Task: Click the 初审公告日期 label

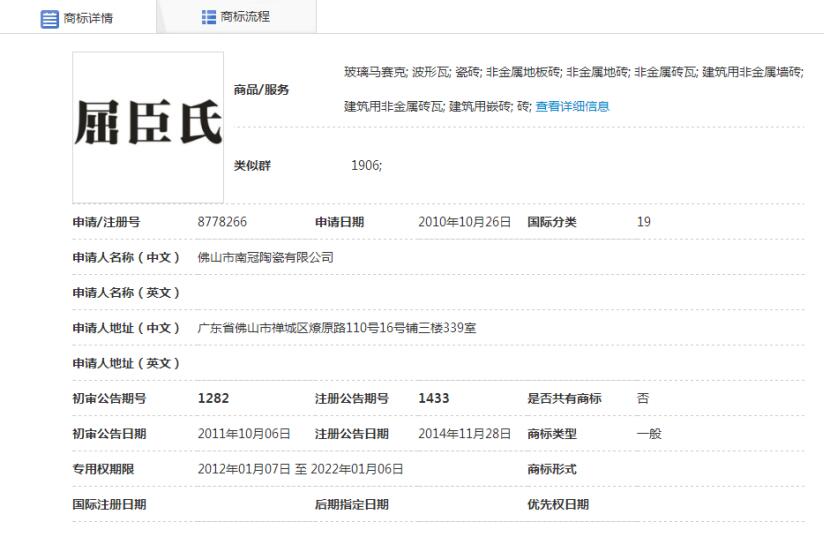Action: (109, 434)
